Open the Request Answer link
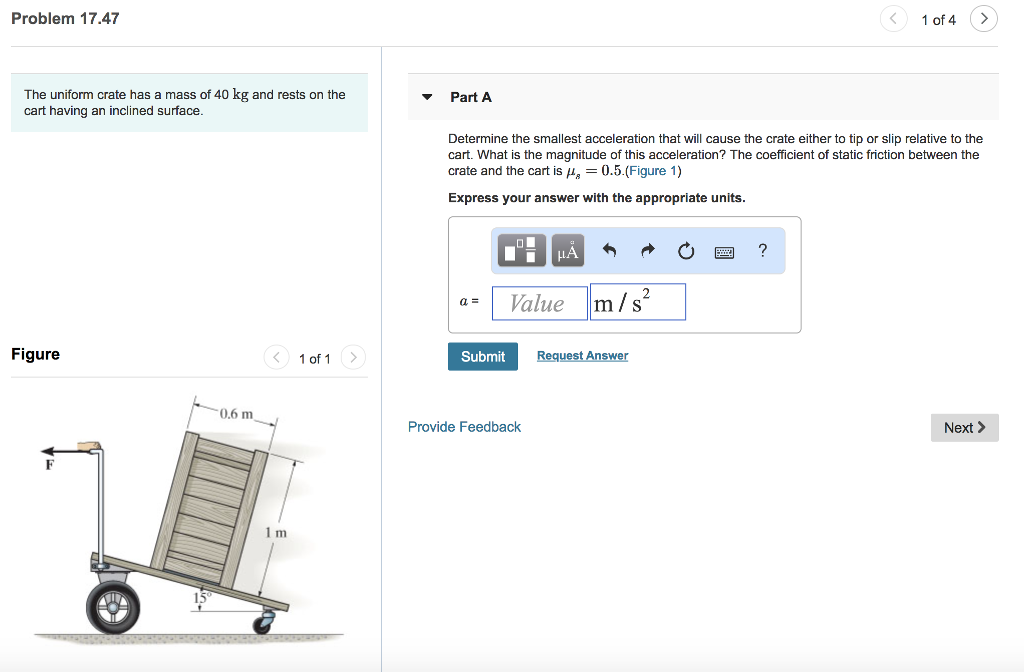 (582, 355)
